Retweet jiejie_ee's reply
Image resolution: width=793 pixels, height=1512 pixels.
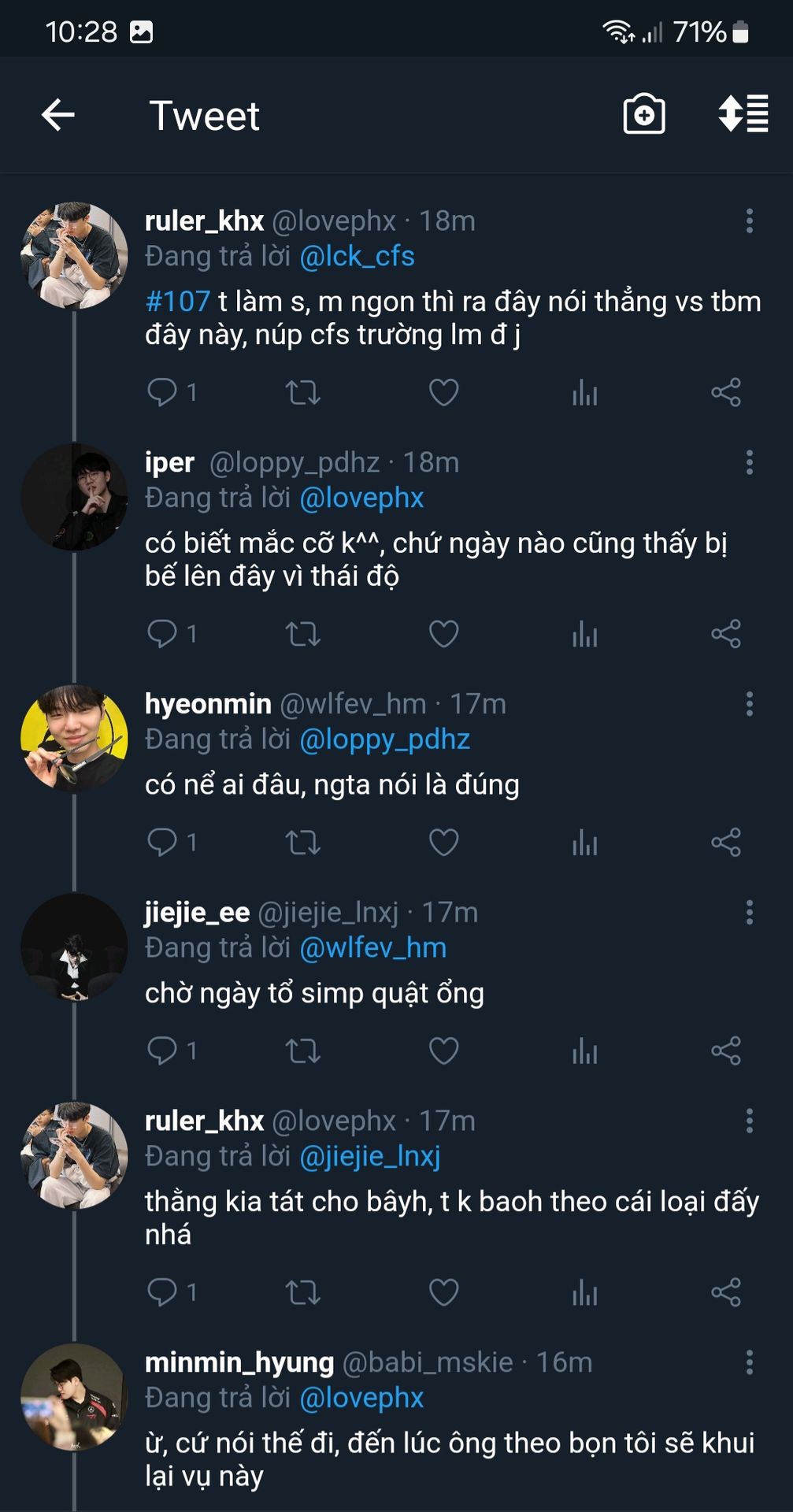pos(302,1051)
